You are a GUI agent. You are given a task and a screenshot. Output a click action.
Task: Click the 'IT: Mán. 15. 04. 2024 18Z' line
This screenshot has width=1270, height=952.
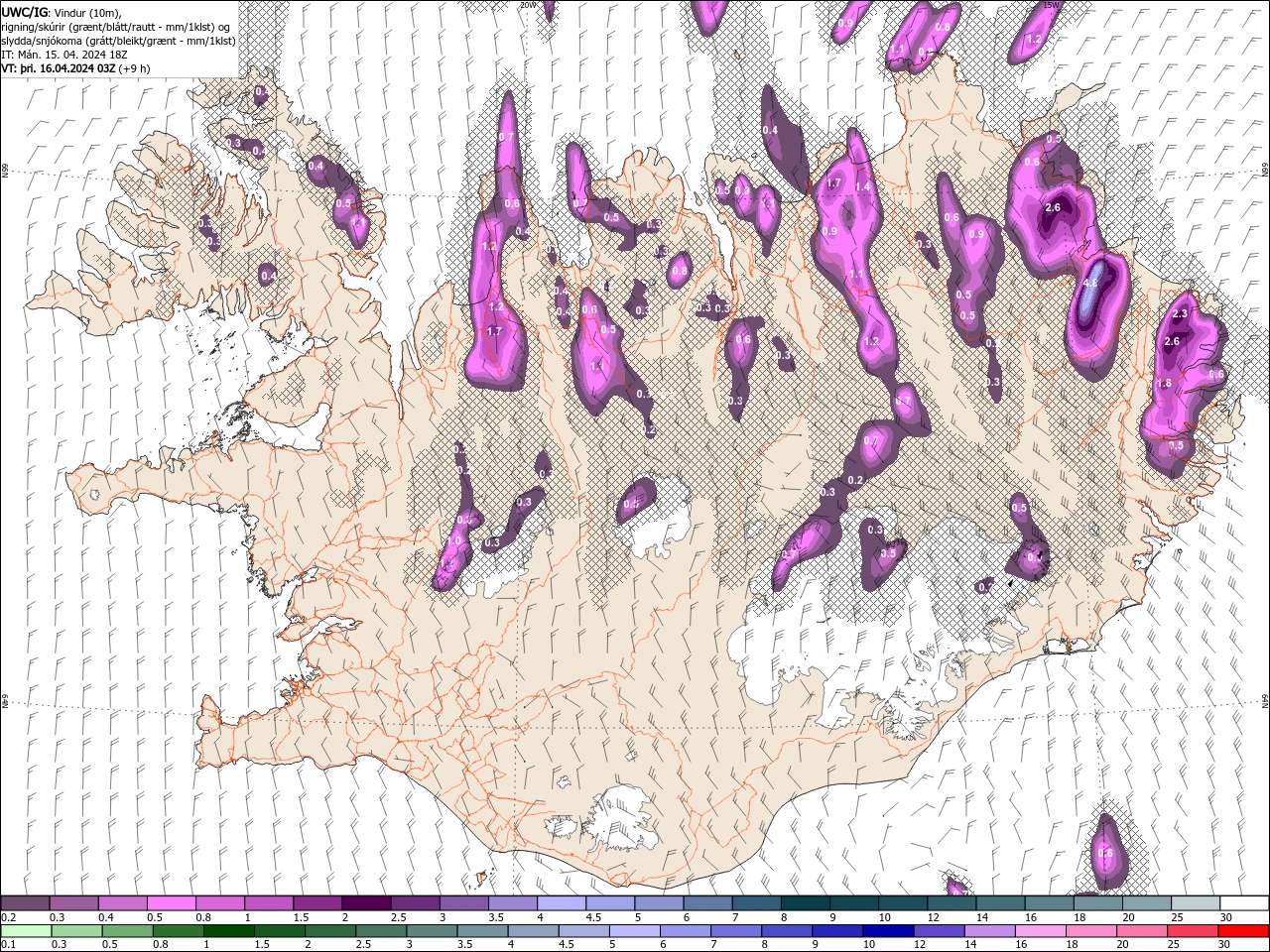point(63,55)
